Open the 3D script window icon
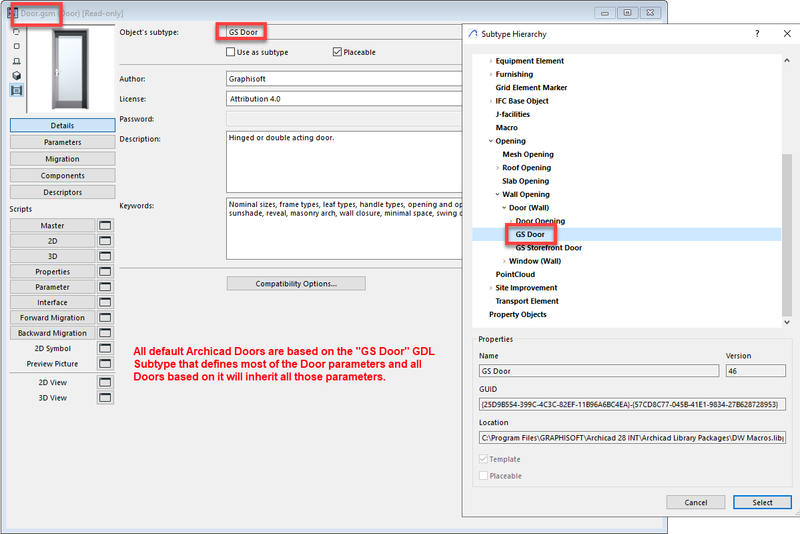Image resolution: width=800 pixels, height=534 pixels. (105, 256)
